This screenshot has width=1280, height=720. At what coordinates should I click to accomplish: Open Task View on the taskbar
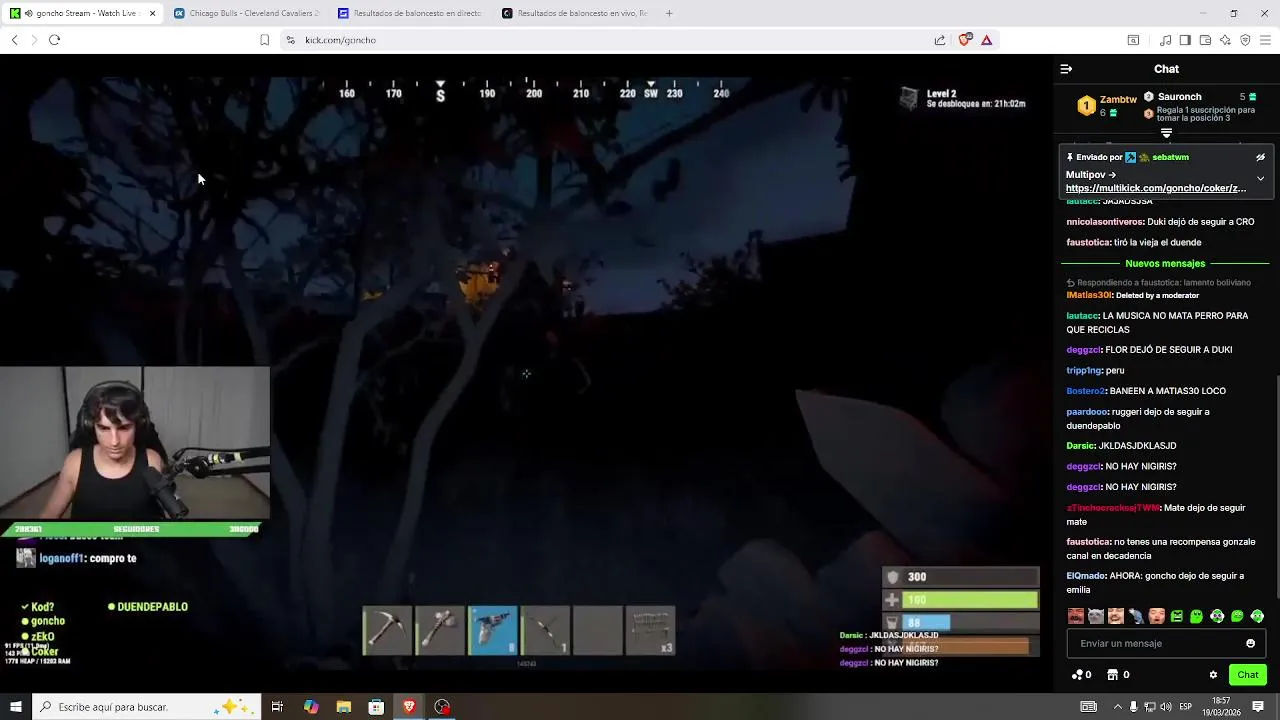(277, 707)
